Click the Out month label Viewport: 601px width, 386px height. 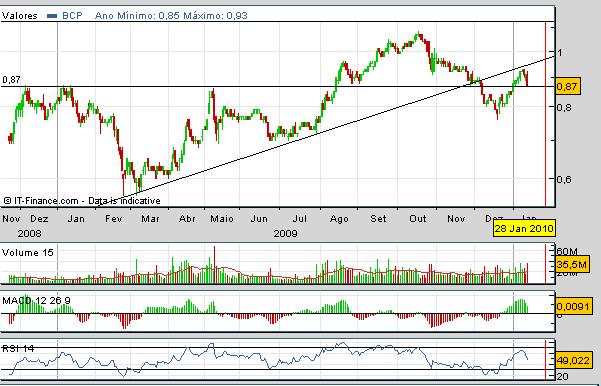click(417, 218)
